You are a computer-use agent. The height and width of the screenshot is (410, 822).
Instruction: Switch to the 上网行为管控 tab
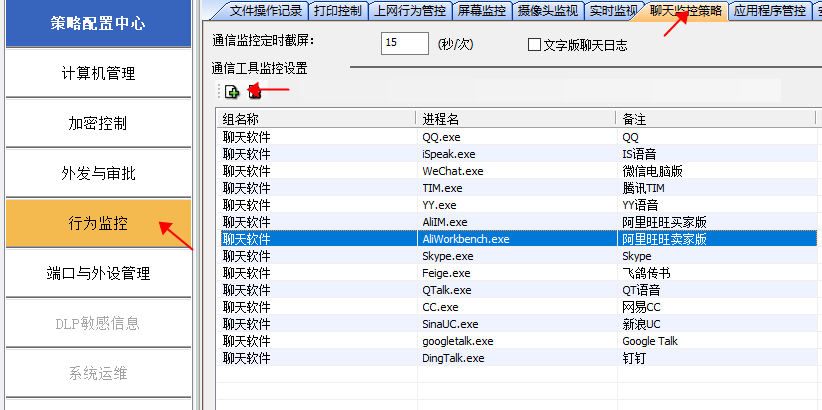(409, 11)
